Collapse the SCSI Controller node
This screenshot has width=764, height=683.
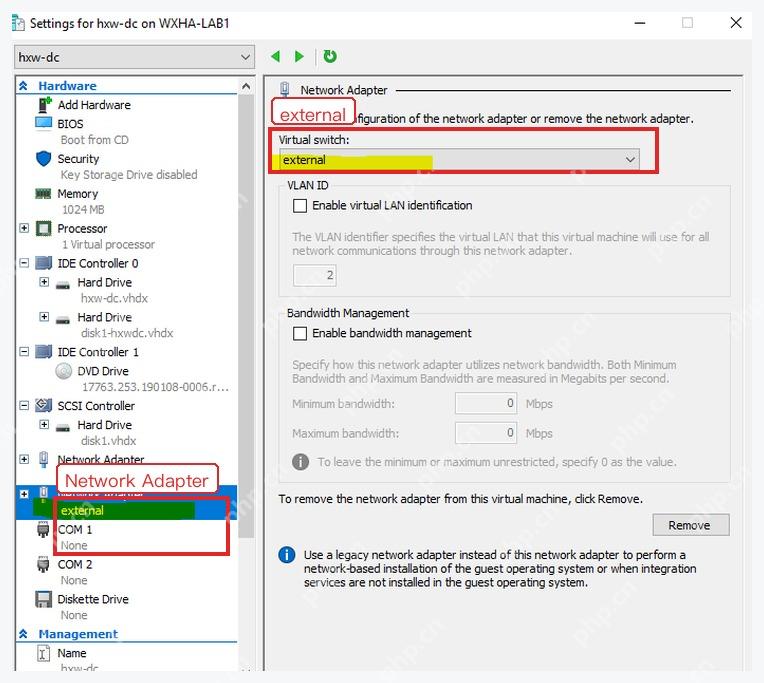(x=24, y=405)
